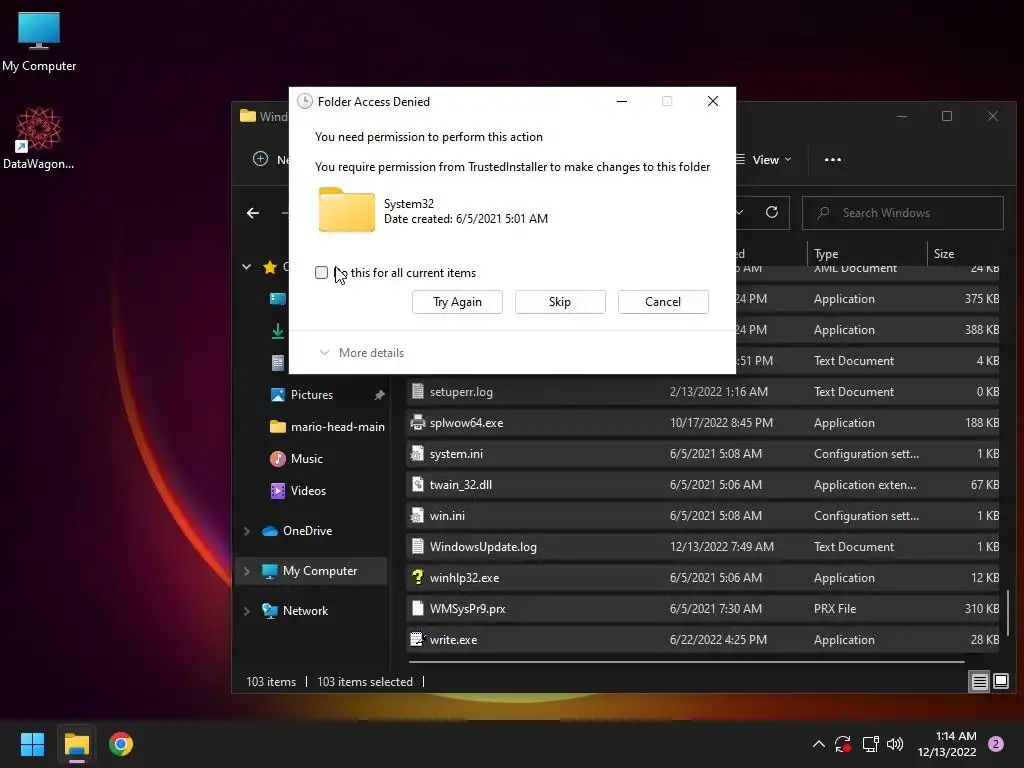
Task: Click the System32 folder icon in dialog
Action: 347,210
